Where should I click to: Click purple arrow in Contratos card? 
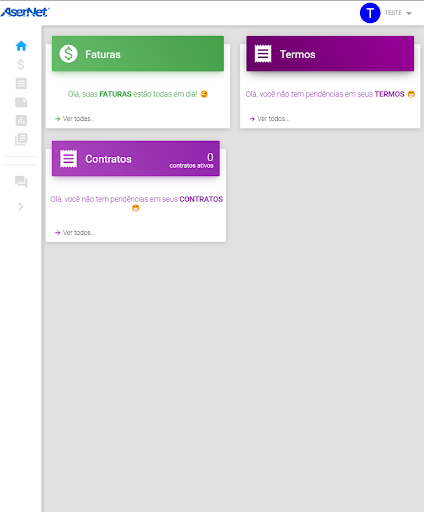click(58, 233)
